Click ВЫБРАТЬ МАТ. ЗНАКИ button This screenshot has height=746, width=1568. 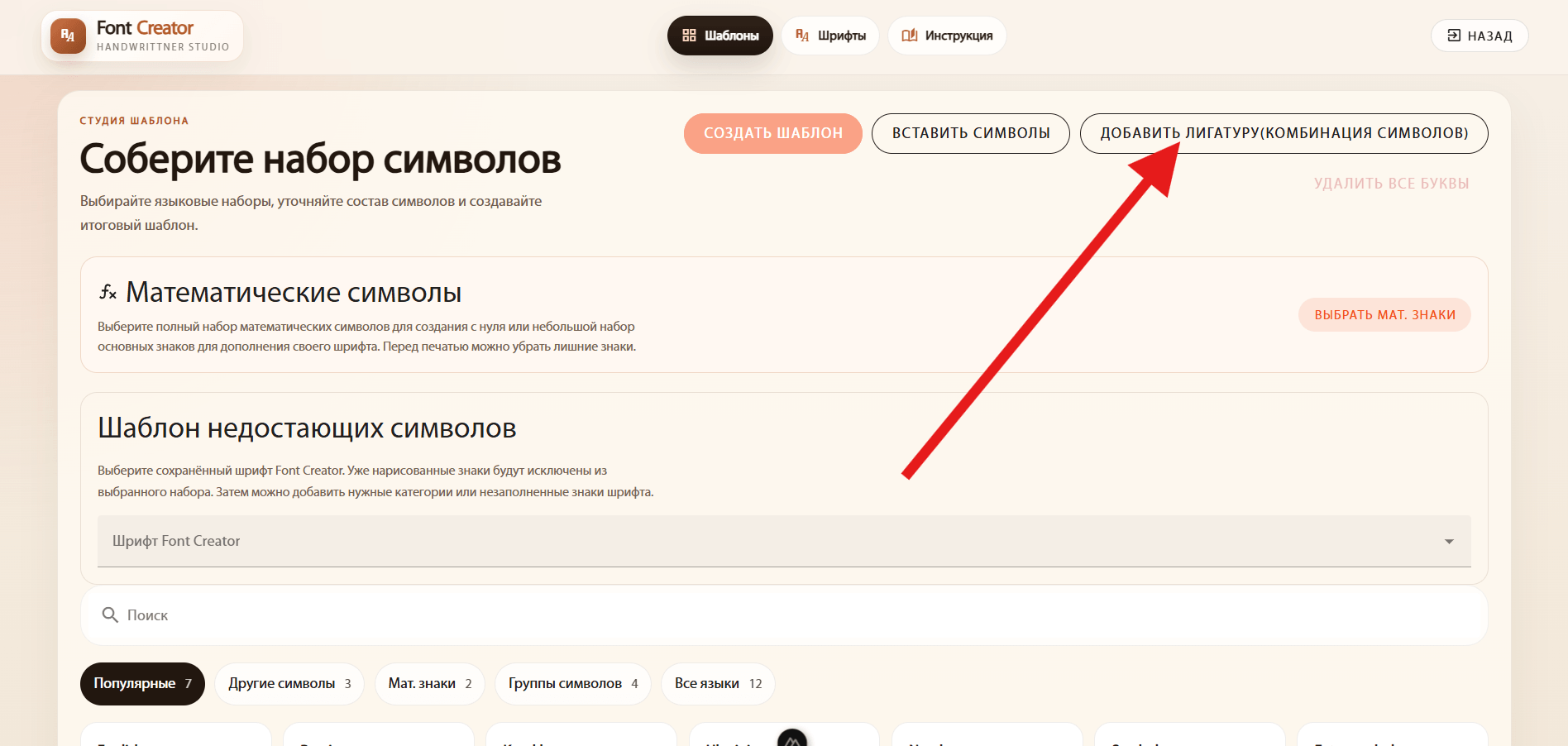tap(1384, 315)
